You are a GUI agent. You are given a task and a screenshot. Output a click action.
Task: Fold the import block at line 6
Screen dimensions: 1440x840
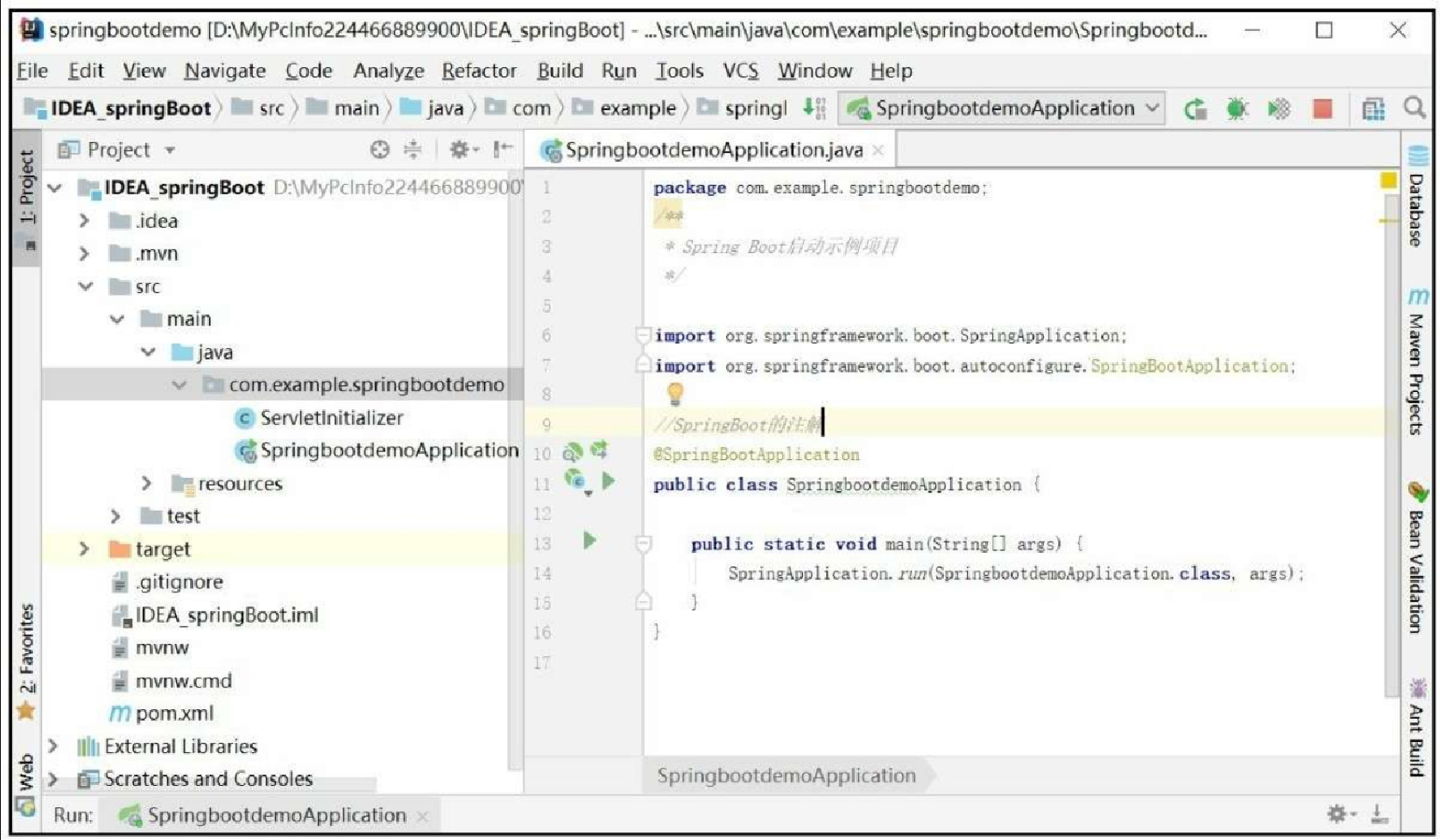[642, 334]
